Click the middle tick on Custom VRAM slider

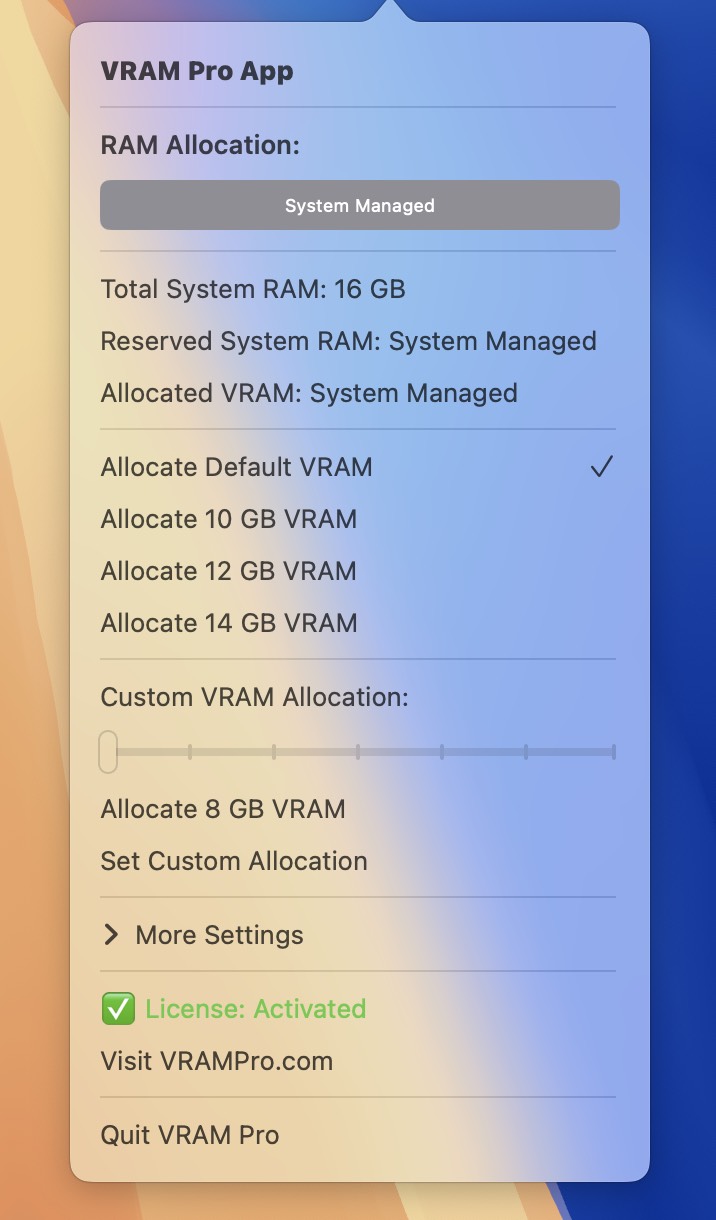pos(358,751)
